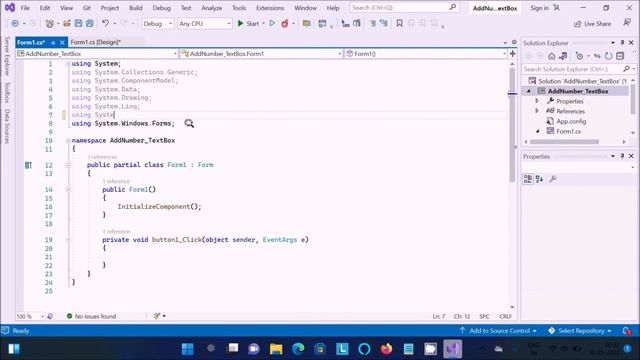The width and height of the screenshot is (640, 360).
Task: Collapse the namespace AddNumber_TextBox block
Action: (68, 140)
